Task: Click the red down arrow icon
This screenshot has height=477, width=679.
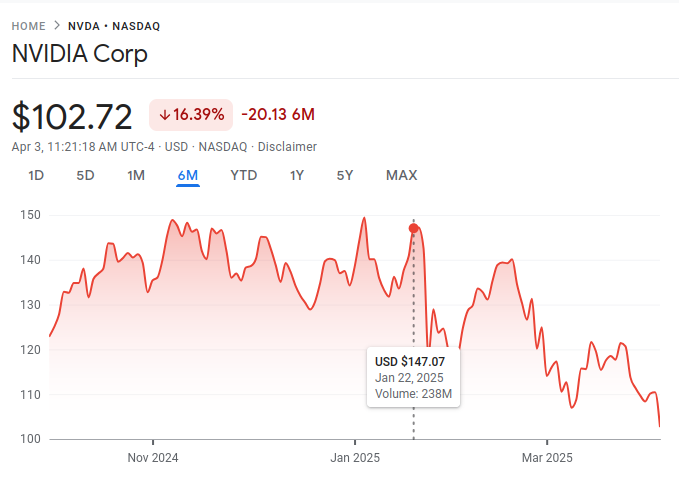Action: [x=165, y=115]
